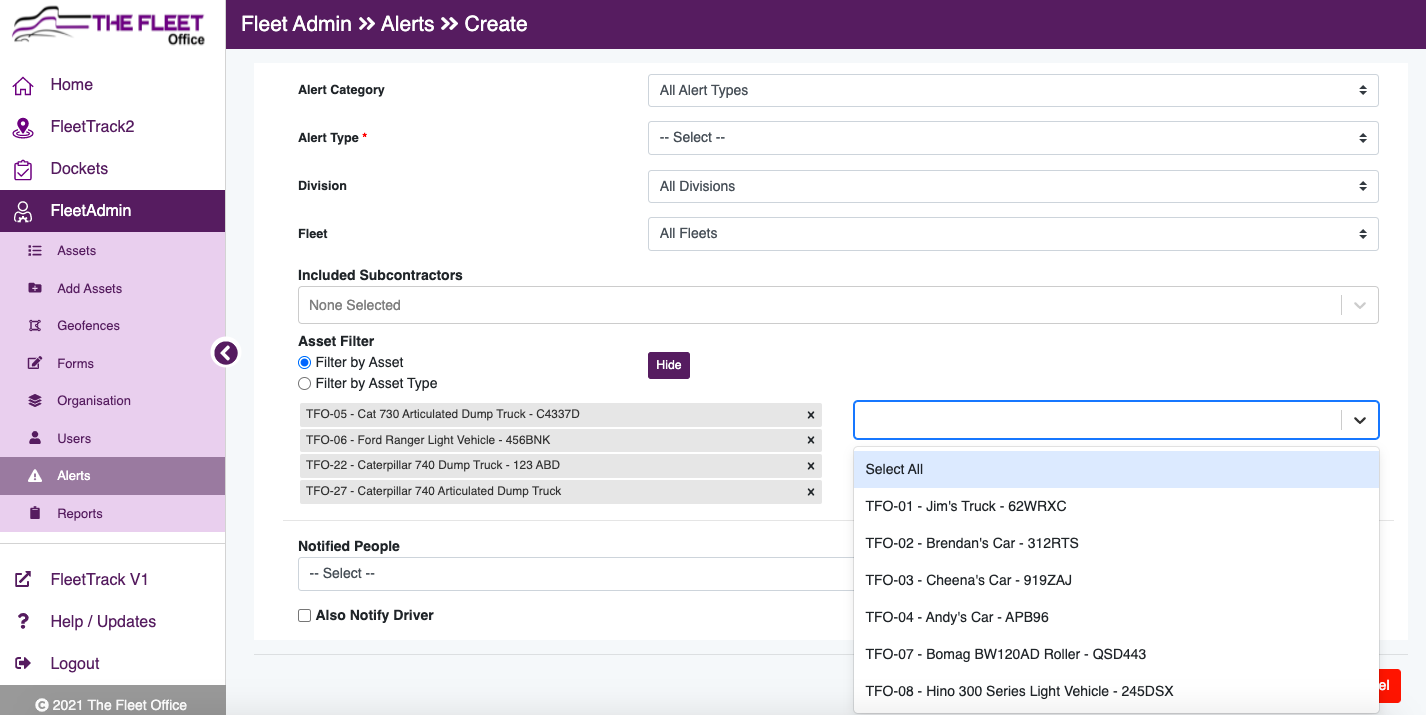Choose Filter by Asset Type option
1426x715 pixels.
point(304,383)
